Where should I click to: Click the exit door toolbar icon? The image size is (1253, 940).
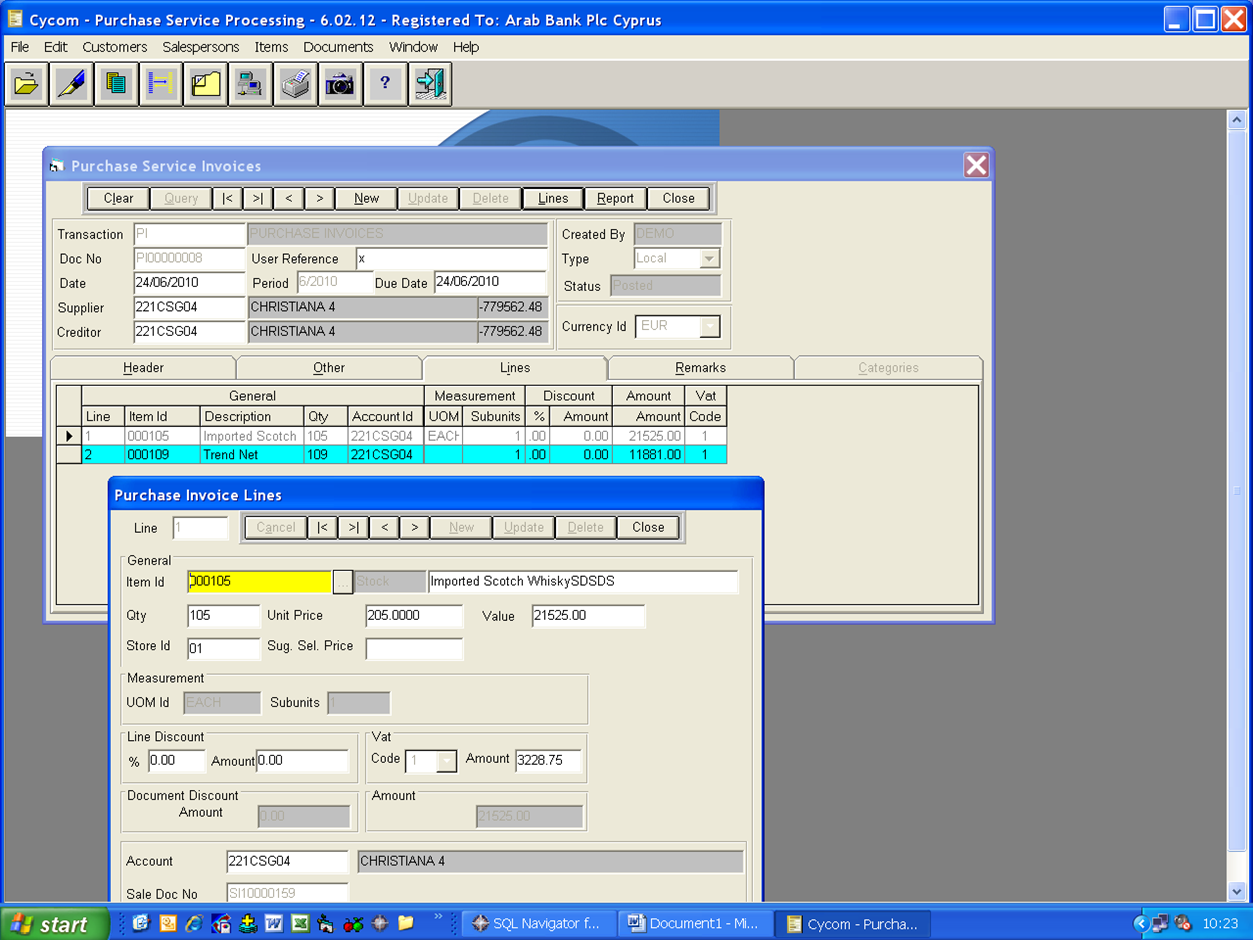(x=430, y=85)
